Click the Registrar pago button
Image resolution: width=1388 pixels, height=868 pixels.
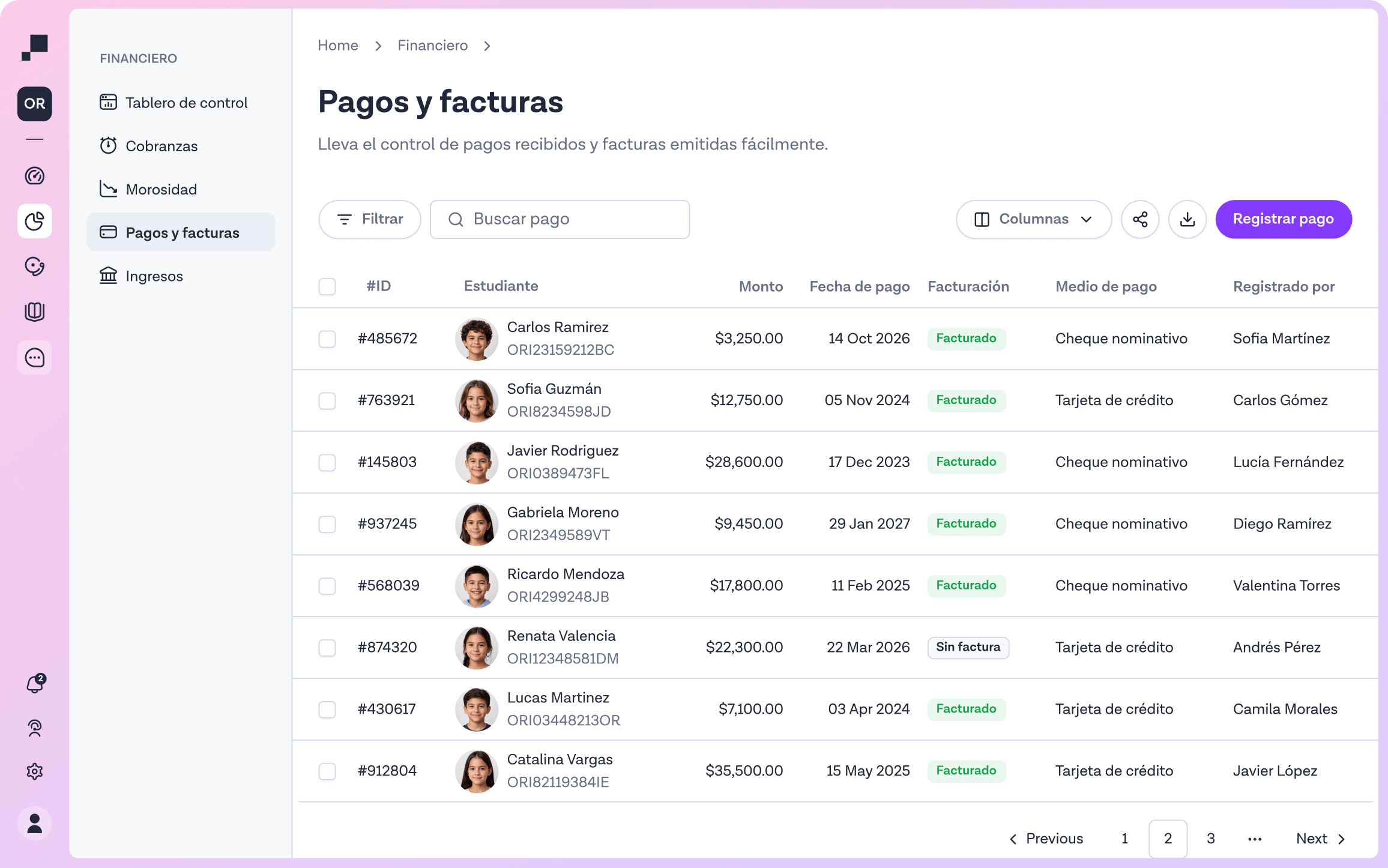[1283, 219]
